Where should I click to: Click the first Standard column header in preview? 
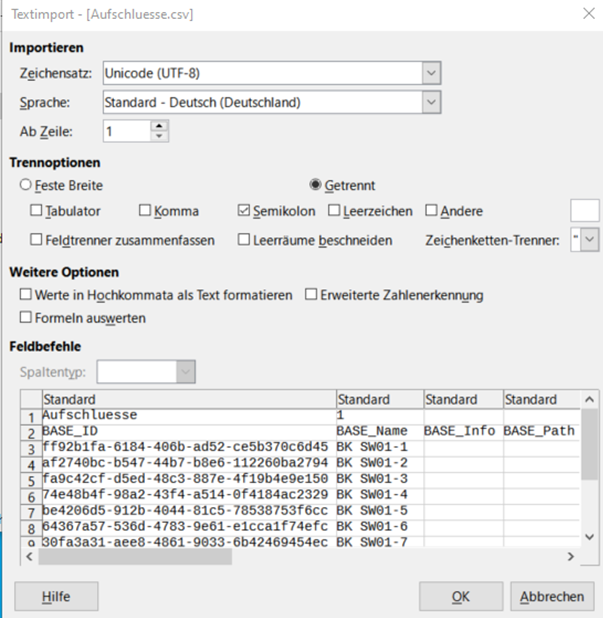[x=189, y=399]
